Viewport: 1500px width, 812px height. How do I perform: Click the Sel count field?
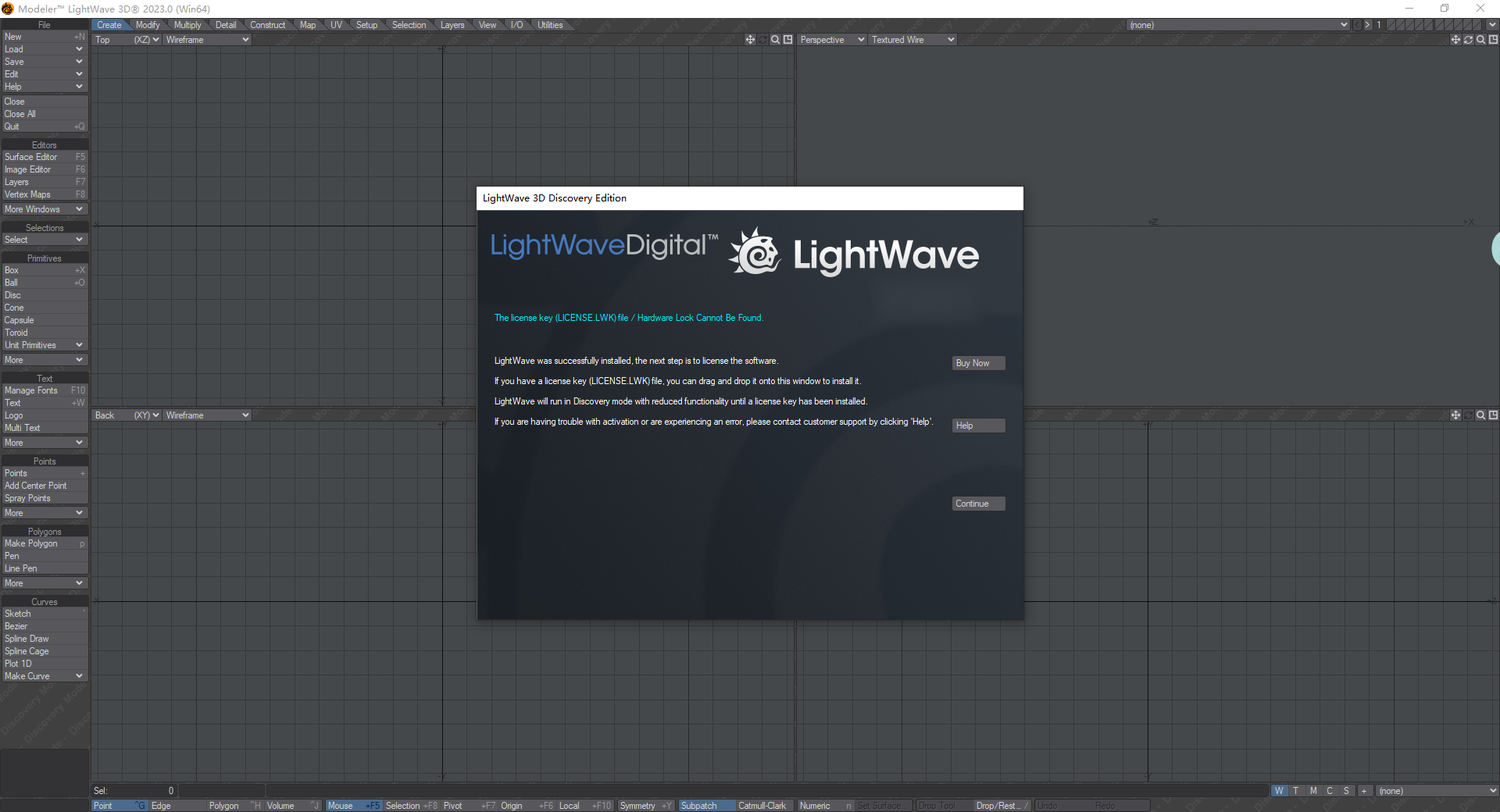135,791
